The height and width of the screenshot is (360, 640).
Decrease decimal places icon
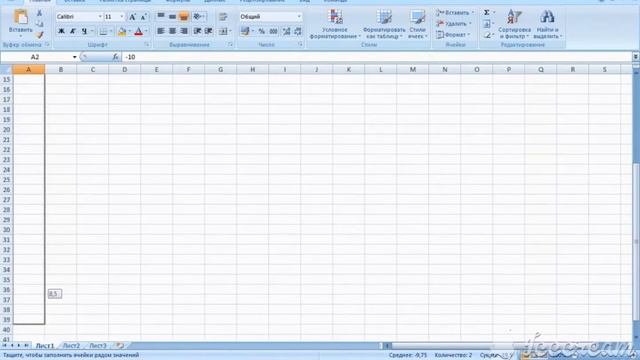tap(298, 31)
